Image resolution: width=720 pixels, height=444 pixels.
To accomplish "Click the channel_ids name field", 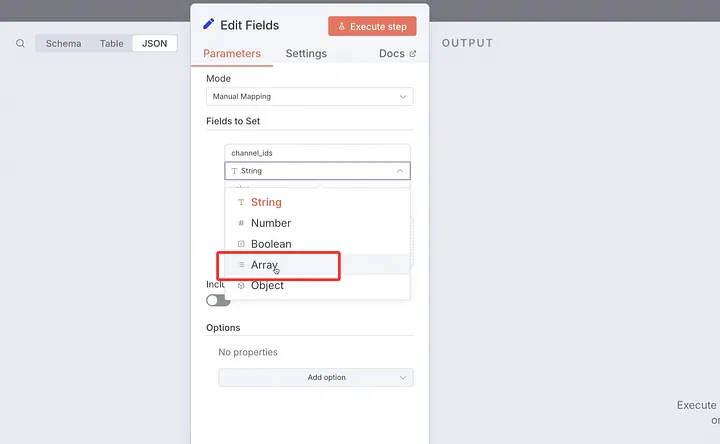I will click(317, 153).
